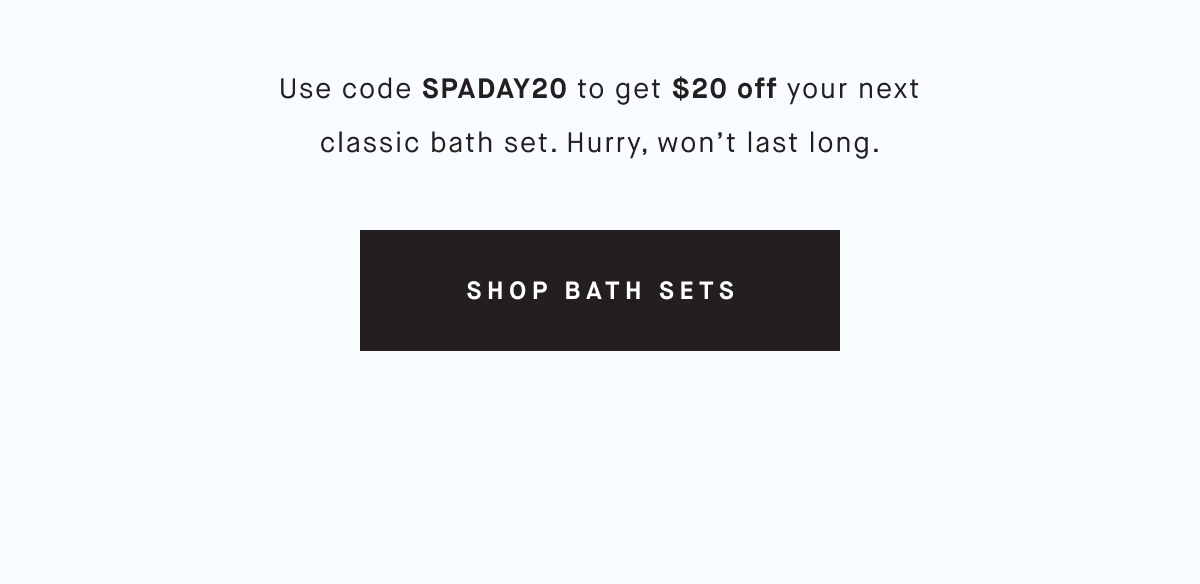The width and height of the screenshot is (1200, 584).
Task: Click the bold SPADAY20 promo code
Action: (494, 90)
